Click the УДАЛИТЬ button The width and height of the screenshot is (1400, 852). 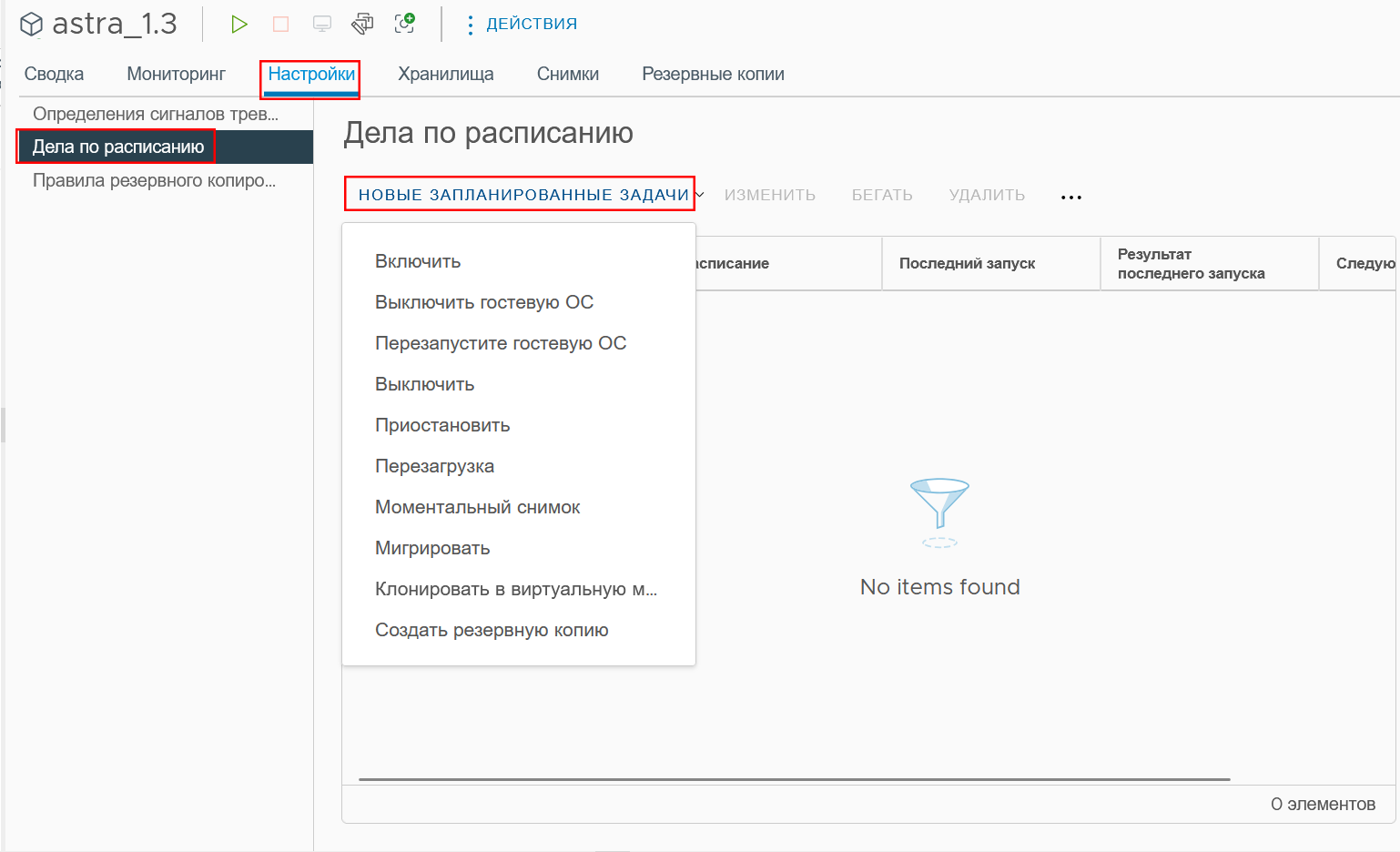point(987,195)
